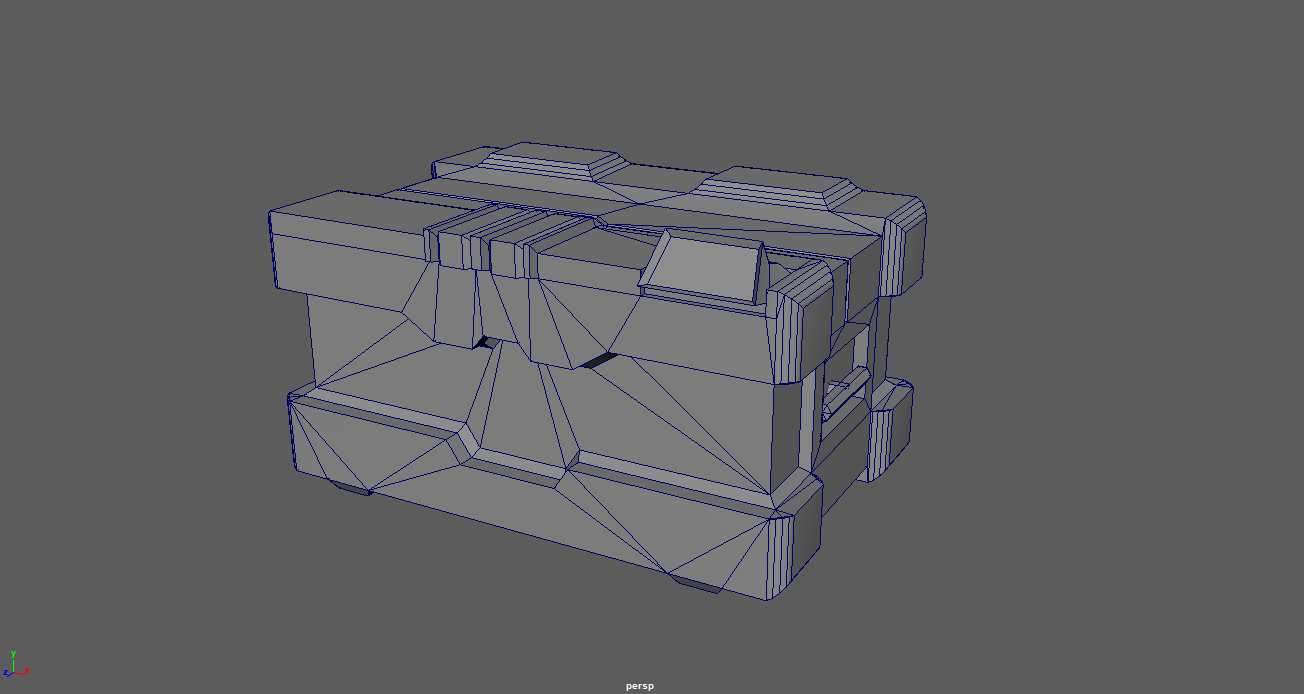Screen dimensions: 1304x694
Task: Click the persp camera label
Action: click(639, 686)
